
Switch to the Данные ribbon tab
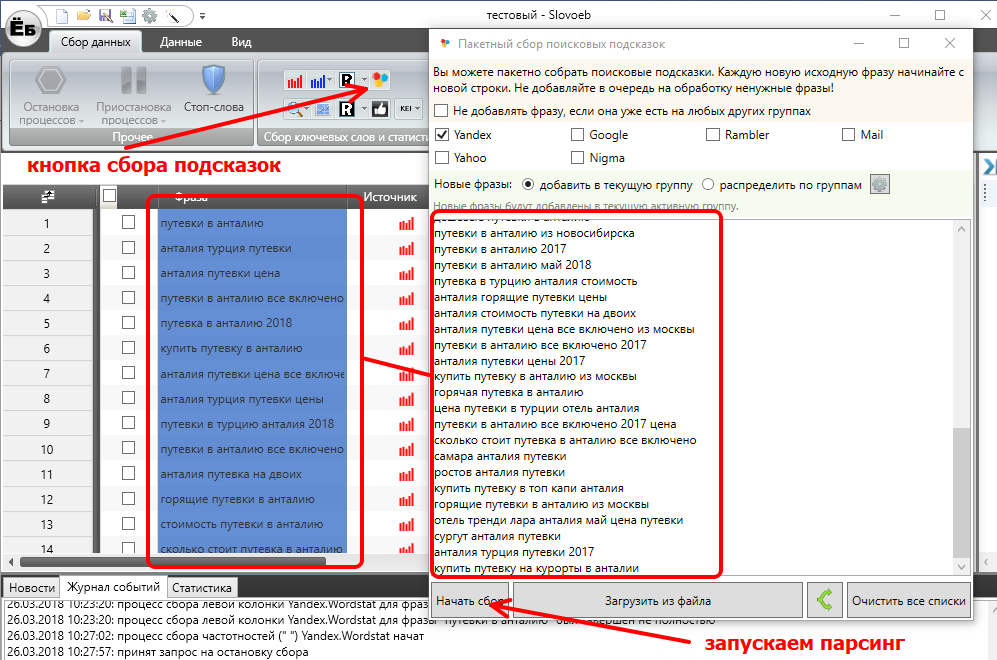pyautogui.click(x=181, y=42)
